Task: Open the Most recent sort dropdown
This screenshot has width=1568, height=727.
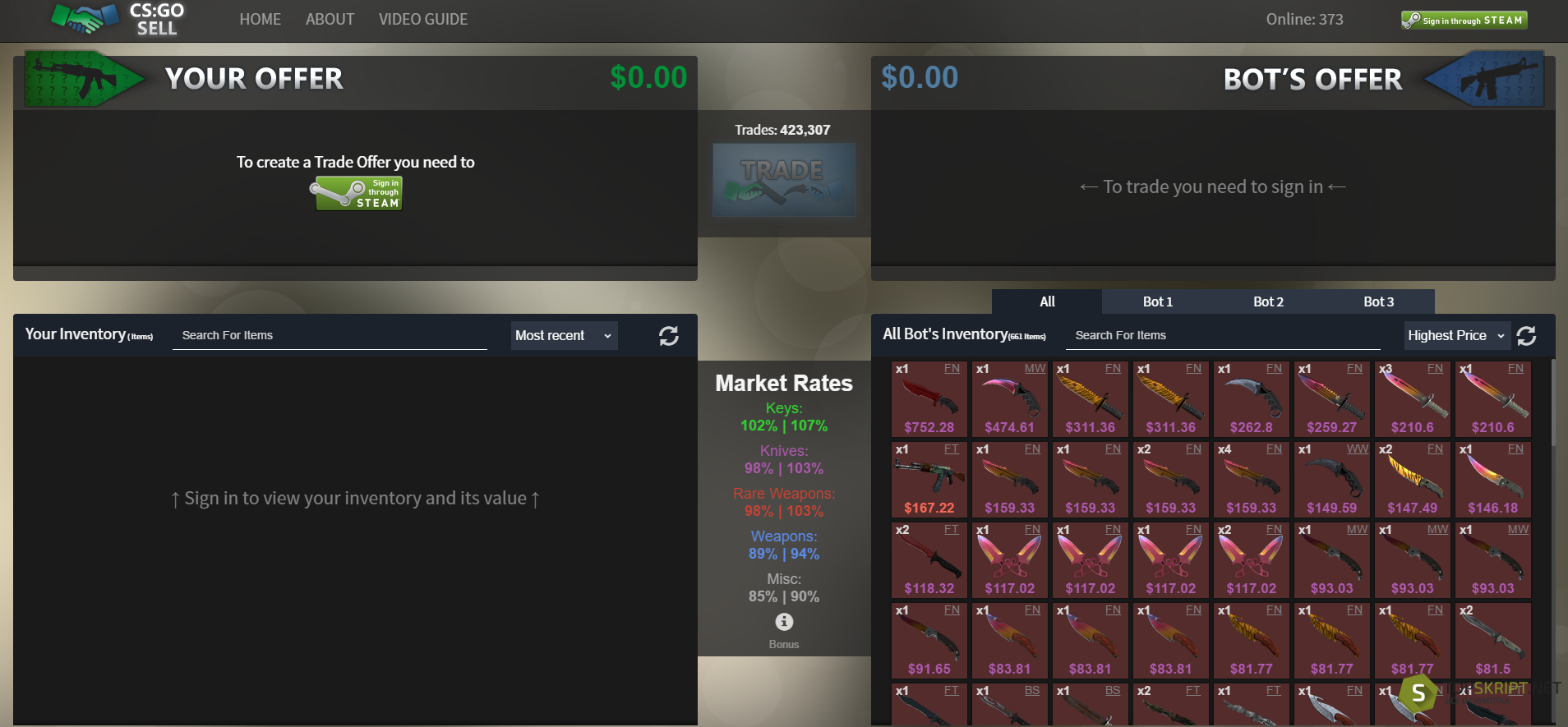Action: click(564, 335)
